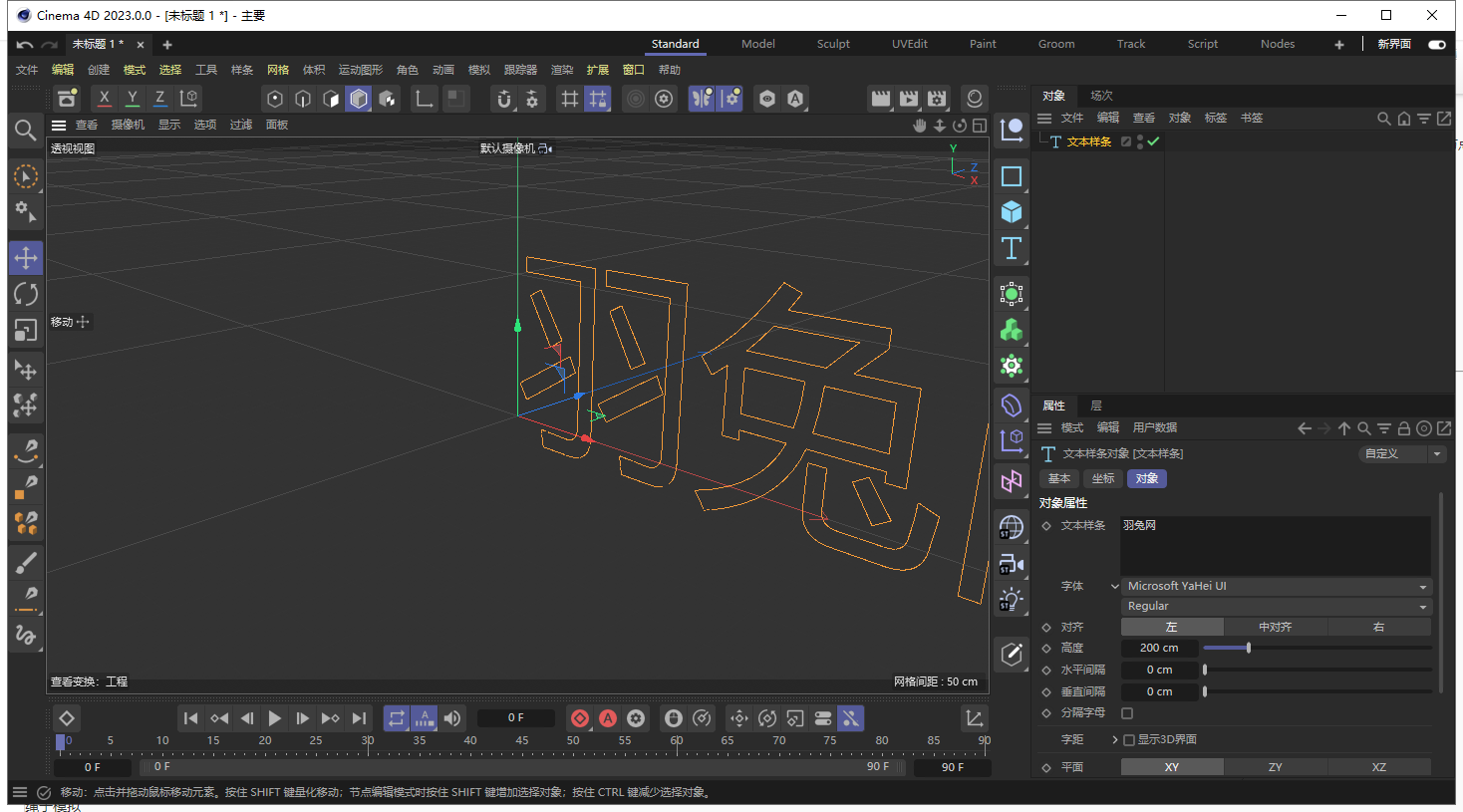Open the Regular font style dropdown
Screen dimensions: 1463x812
tap(1276, 606)
